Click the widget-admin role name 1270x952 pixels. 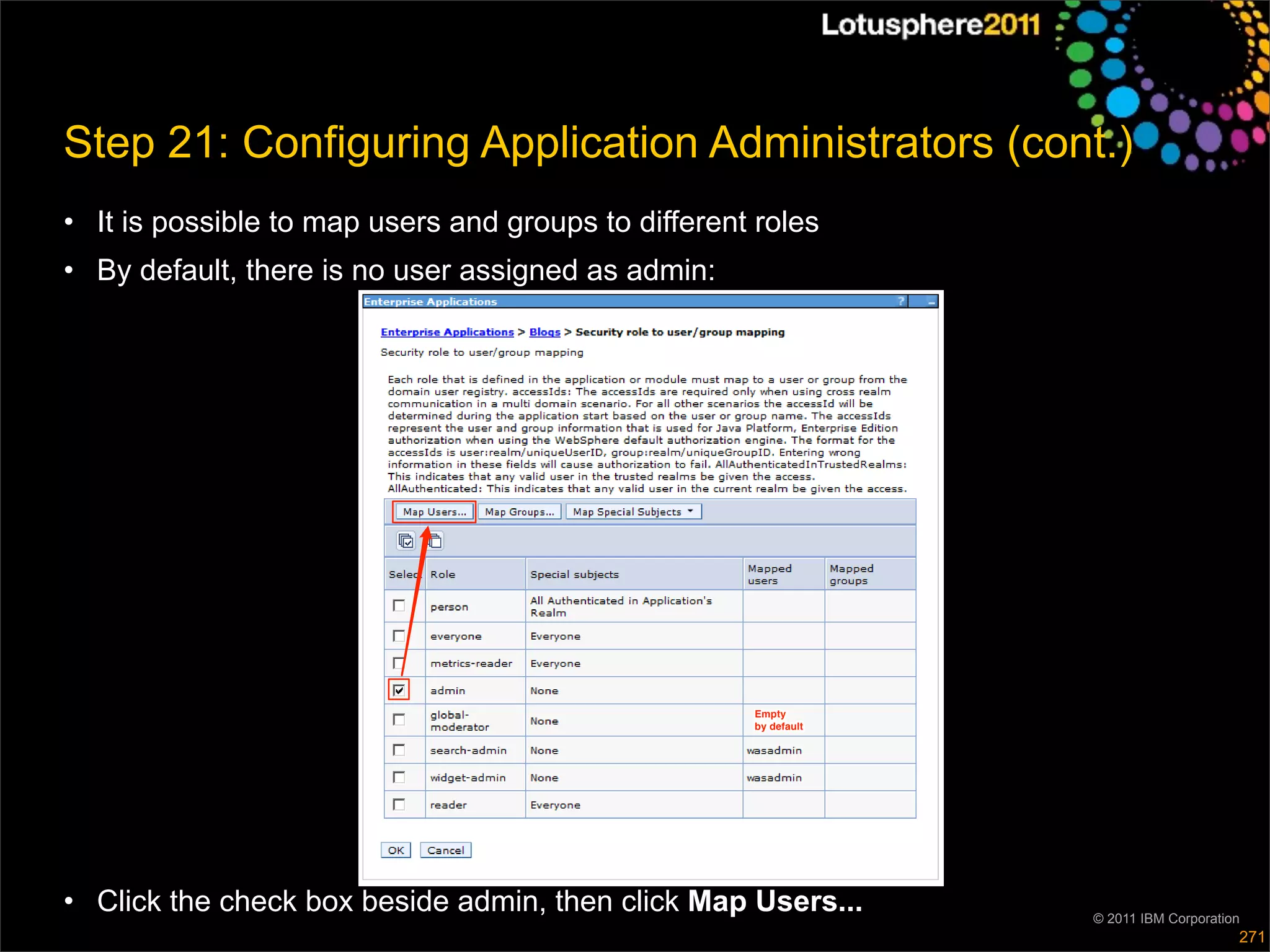tap(468, 778)
